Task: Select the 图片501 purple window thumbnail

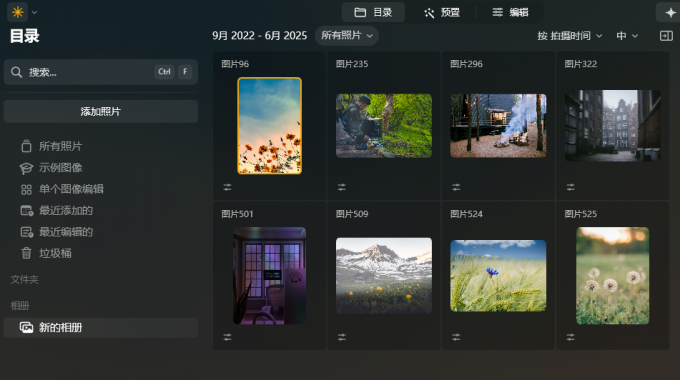Action: (x=269, y=275)
